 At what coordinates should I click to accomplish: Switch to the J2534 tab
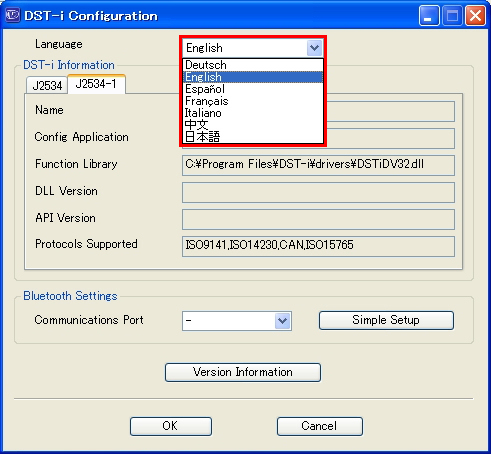47,85
